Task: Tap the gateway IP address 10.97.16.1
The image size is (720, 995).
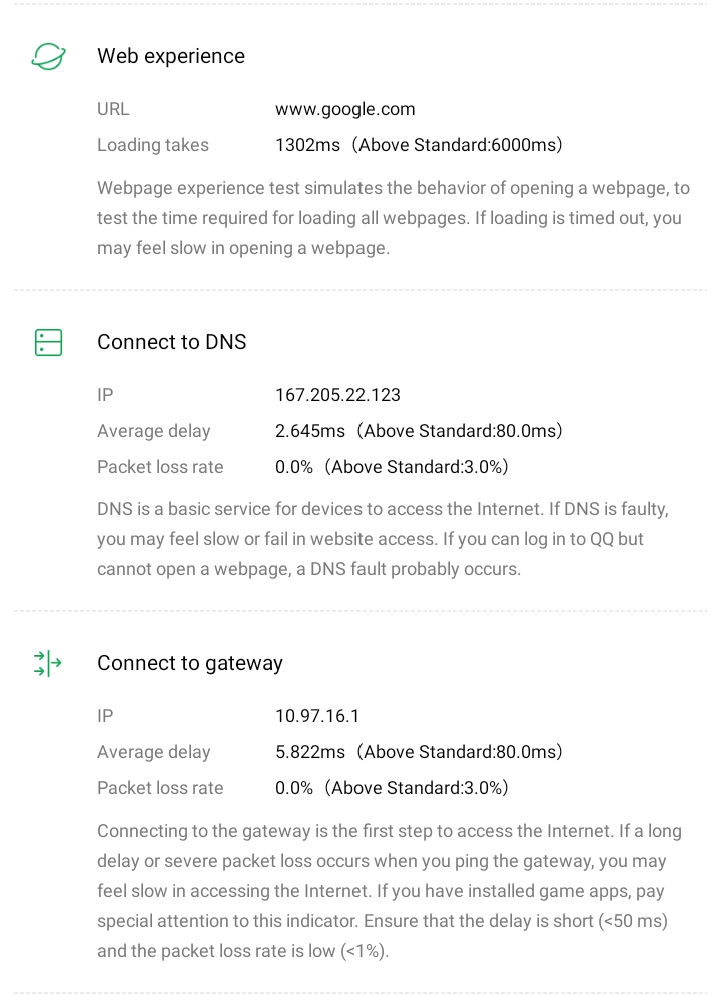Action: 317,716
